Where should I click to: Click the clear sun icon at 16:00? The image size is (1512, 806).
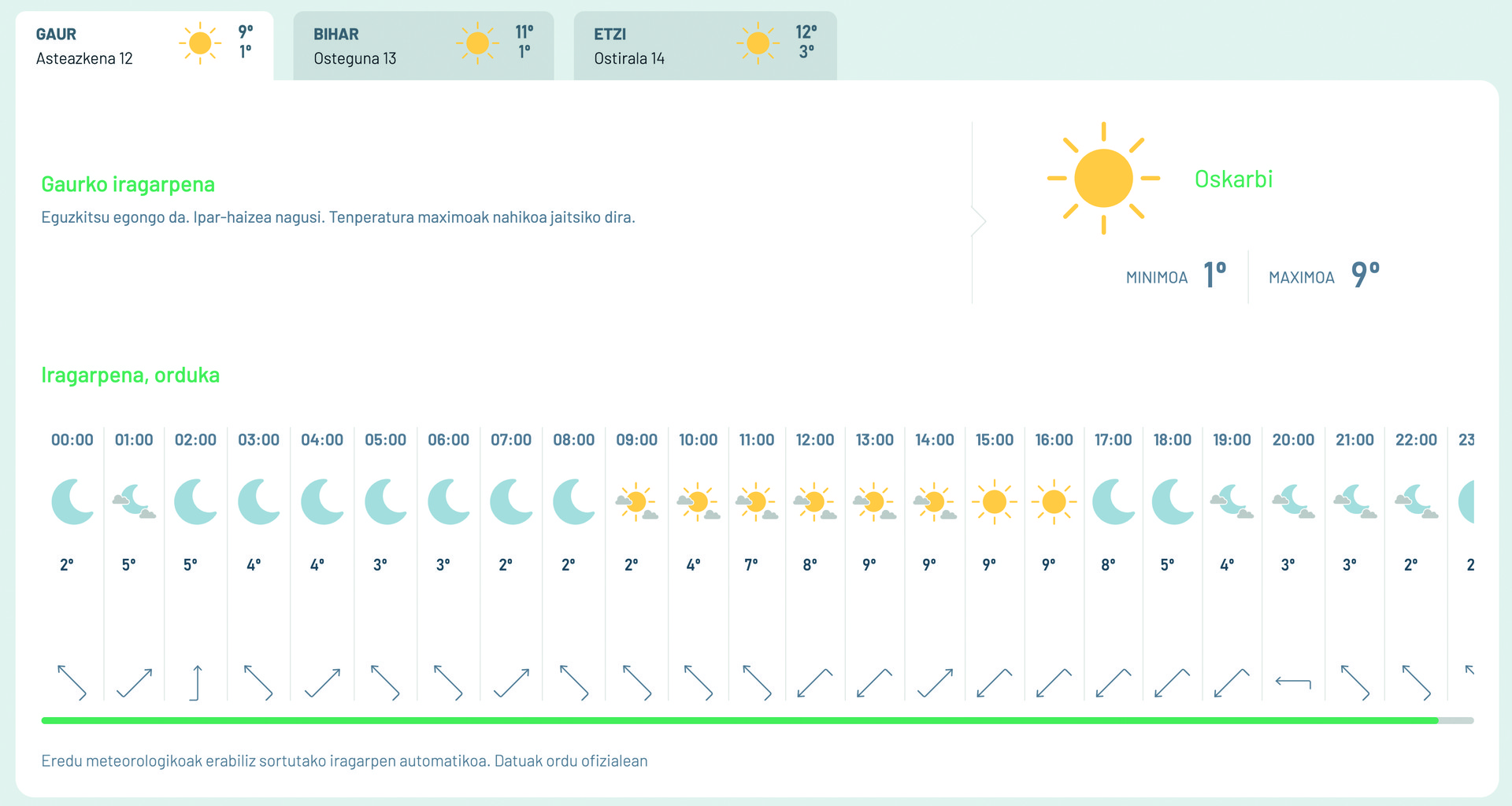point(1054,501)
